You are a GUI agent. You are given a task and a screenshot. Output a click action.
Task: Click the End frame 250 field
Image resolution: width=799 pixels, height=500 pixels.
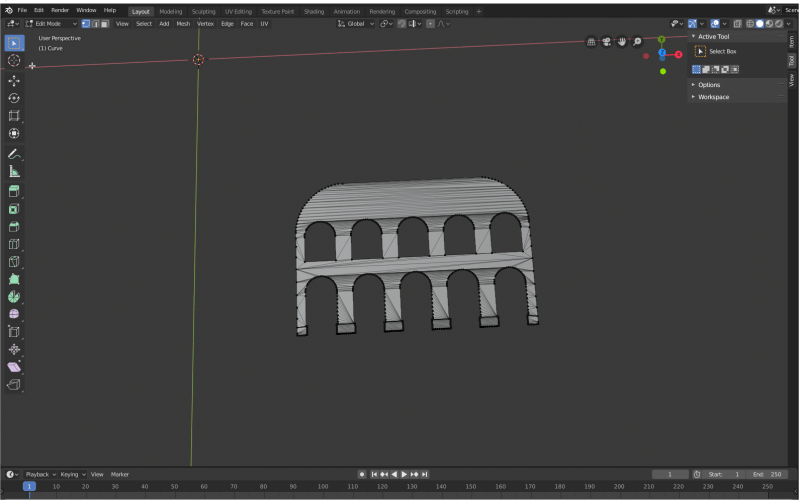pyautogui.click(x=768, y=475)
